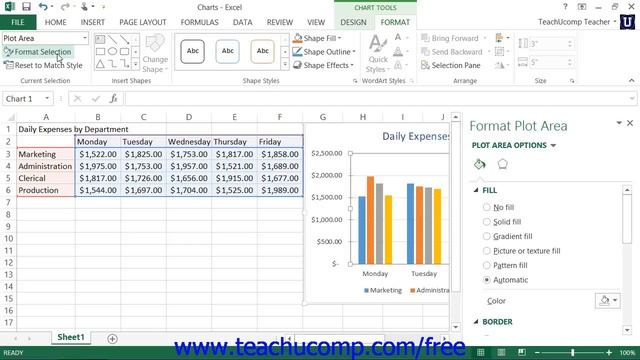Click the Undo icon in quick access toolbar
Viewport: 640px width, 360px height.
pos(43,7)
